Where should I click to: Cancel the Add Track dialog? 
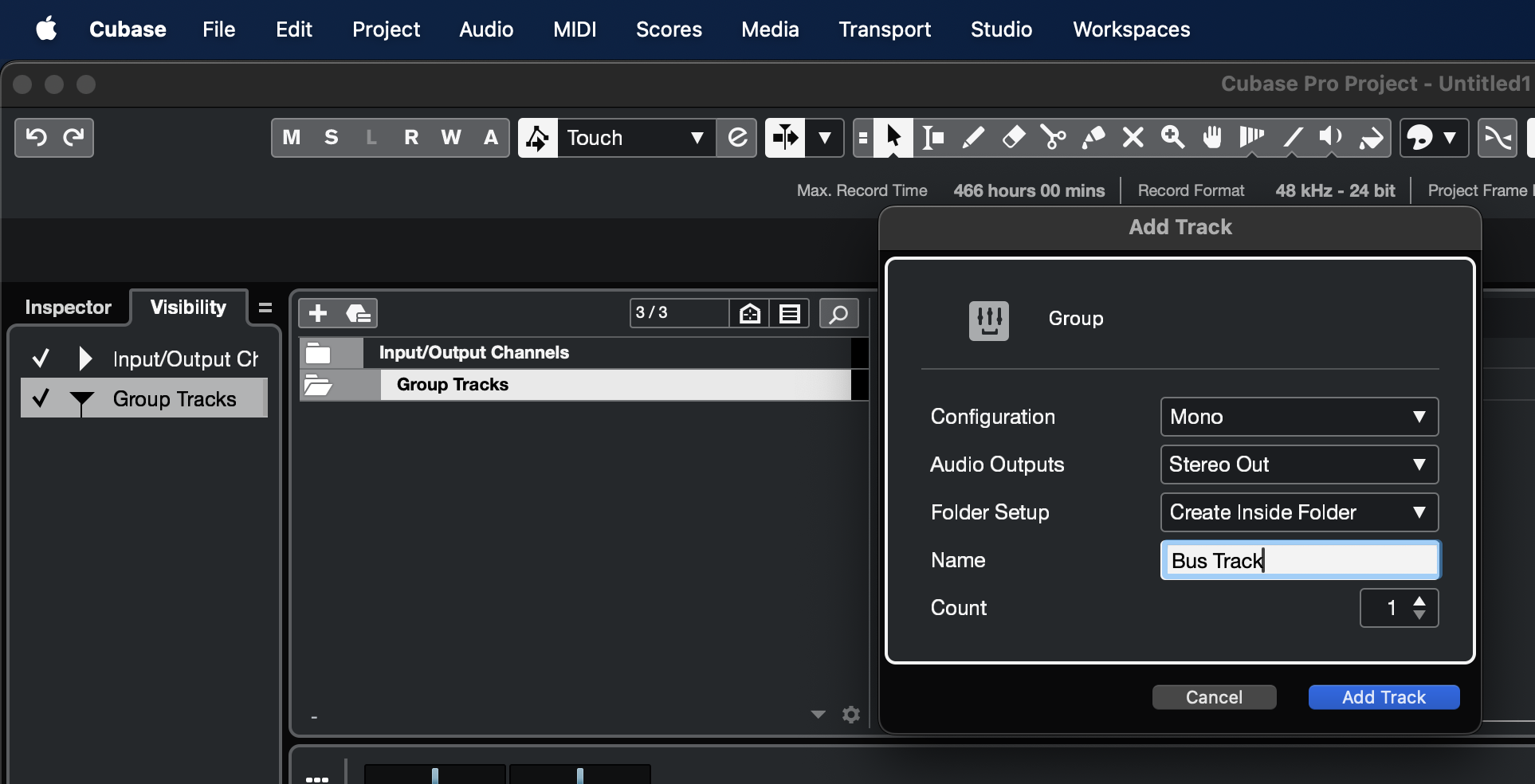[x=1214, y=697]
